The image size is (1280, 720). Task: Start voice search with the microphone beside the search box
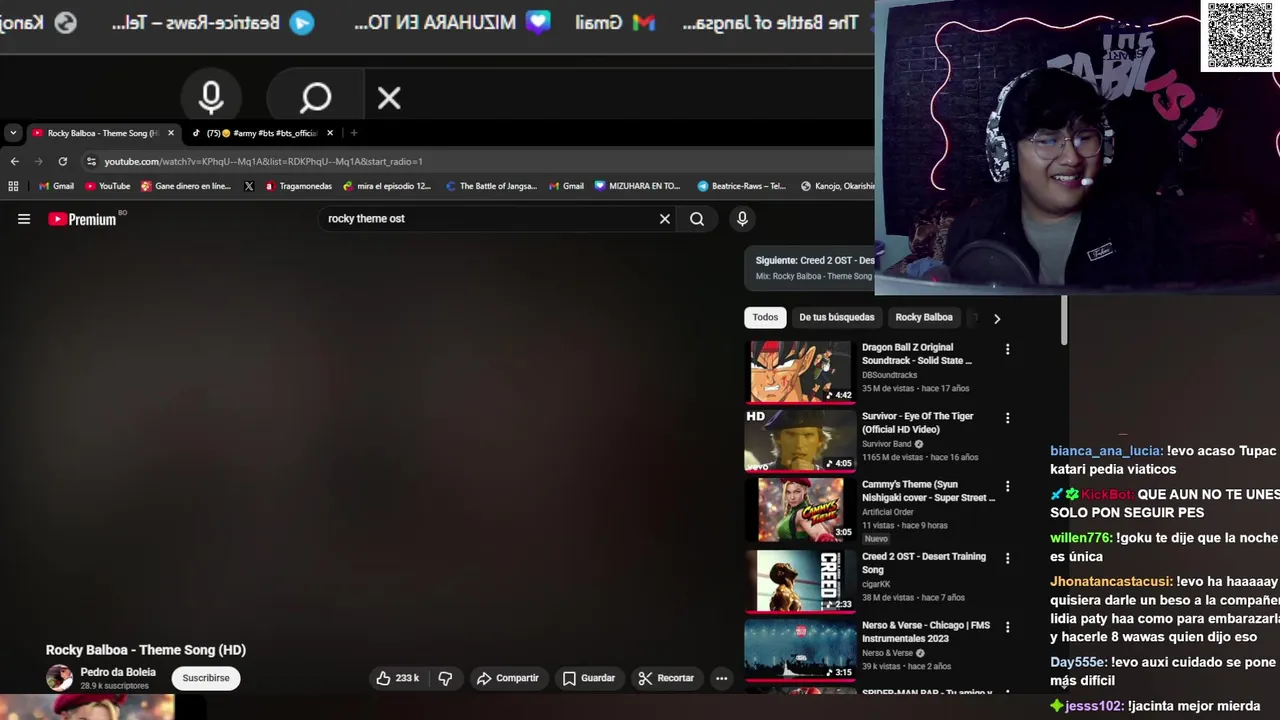click(x=742, y=219)
